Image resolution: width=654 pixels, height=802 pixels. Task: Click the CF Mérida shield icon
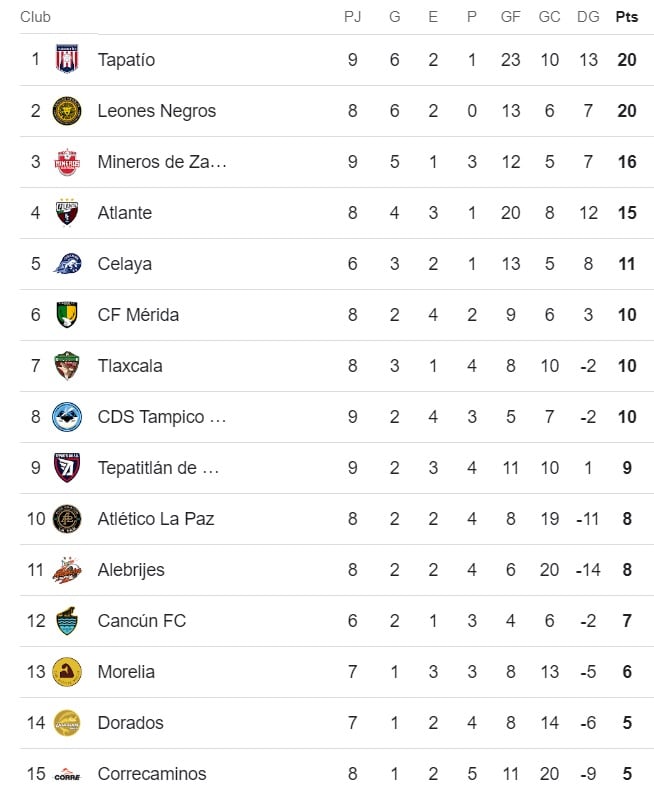pos(67,315)
